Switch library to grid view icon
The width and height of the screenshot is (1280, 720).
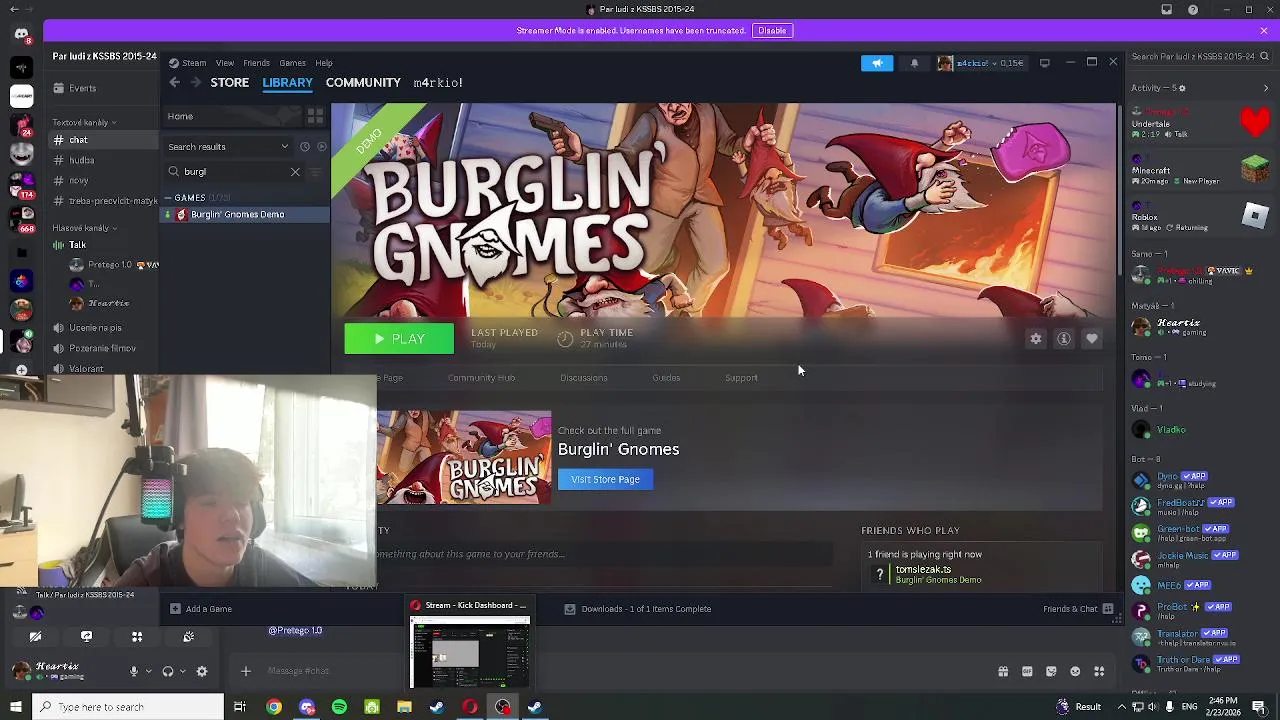tap(315, 117)
